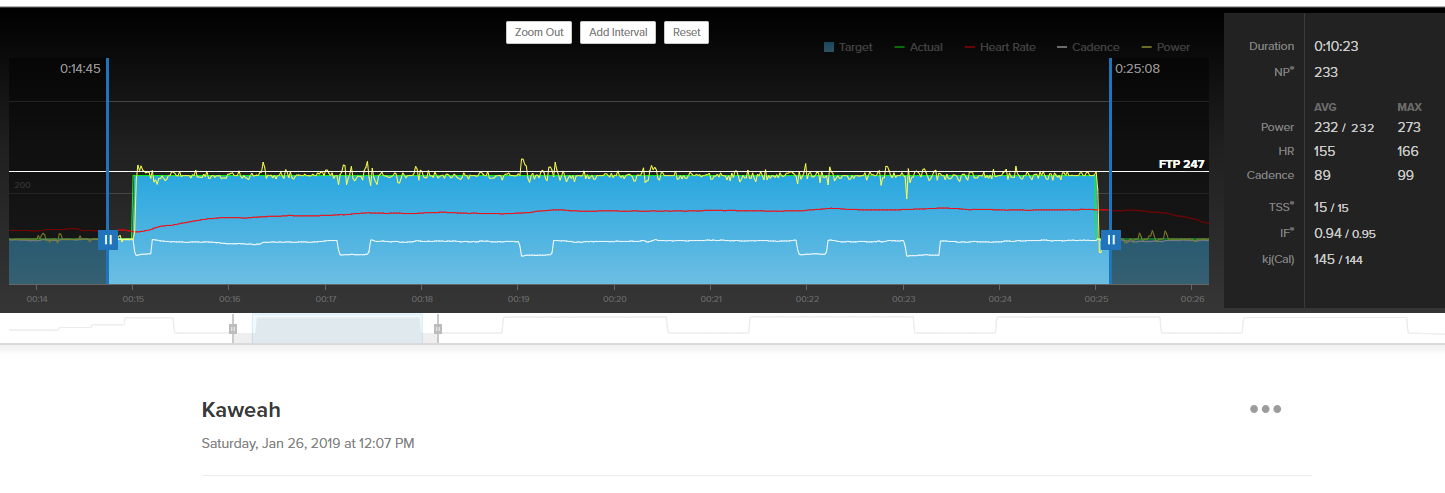The image size is (1445, 493).
Task: Click the right overview range handle
Action: pyautogui.click(x=438, y=328)
